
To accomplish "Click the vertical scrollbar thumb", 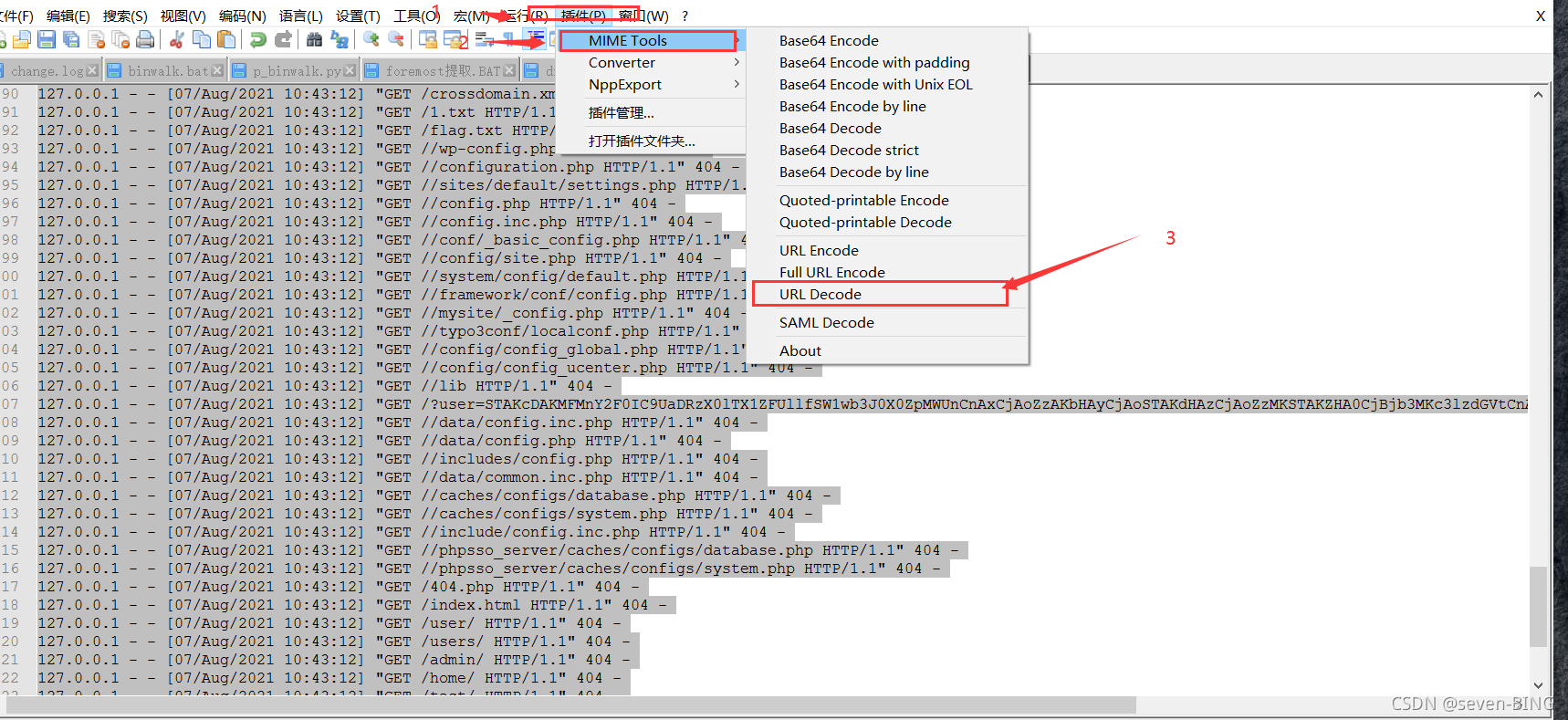I will click(1538, 608).
